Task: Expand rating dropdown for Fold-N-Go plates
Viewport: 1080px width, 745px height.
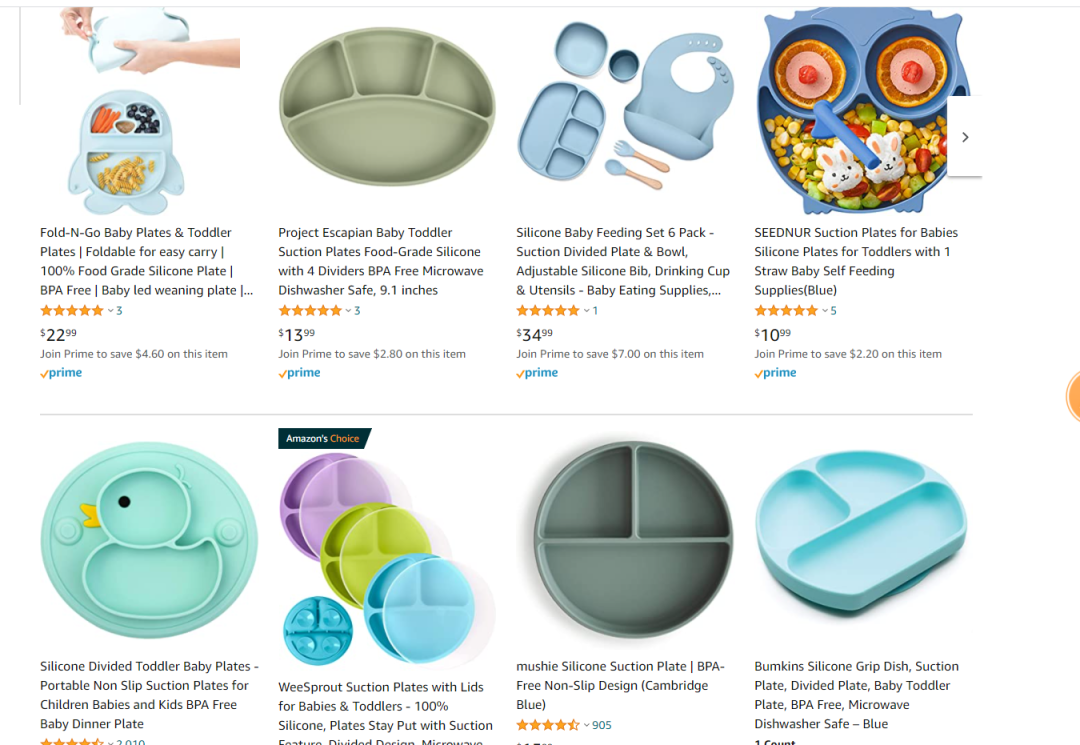Action: 111,311
